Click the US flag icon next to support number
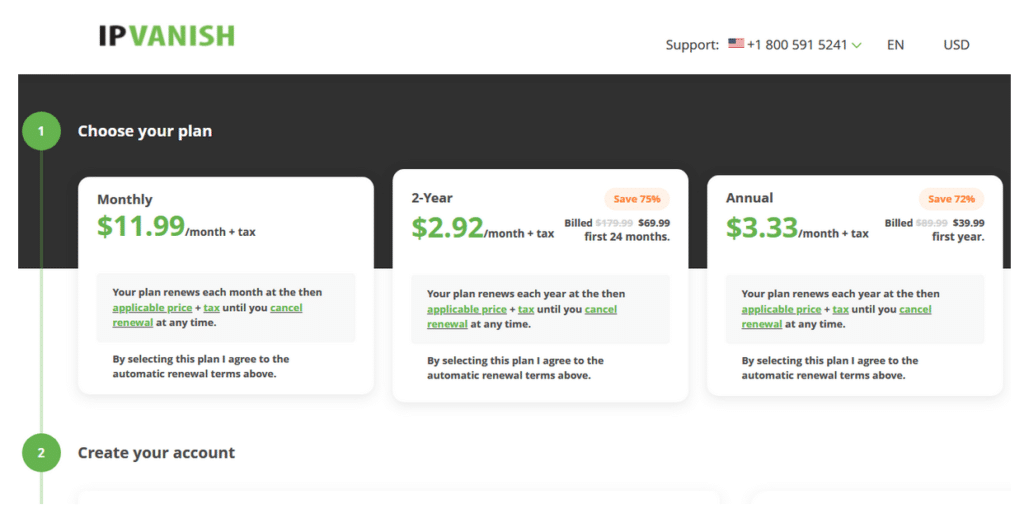 point(736,44)
